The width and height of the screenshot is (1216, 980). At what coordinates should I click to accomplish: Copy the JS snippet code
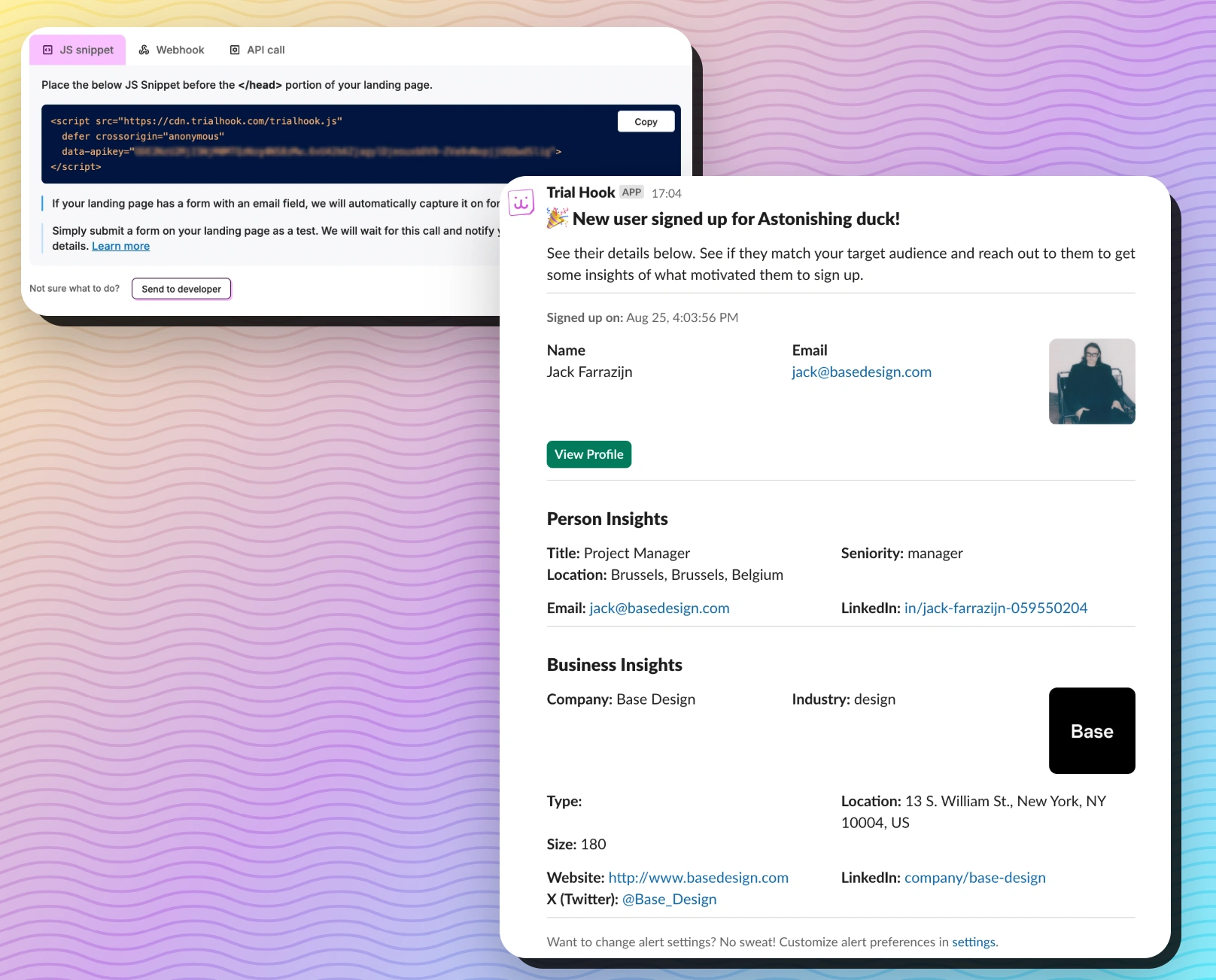pyautogui.click(x=645, y=122)
